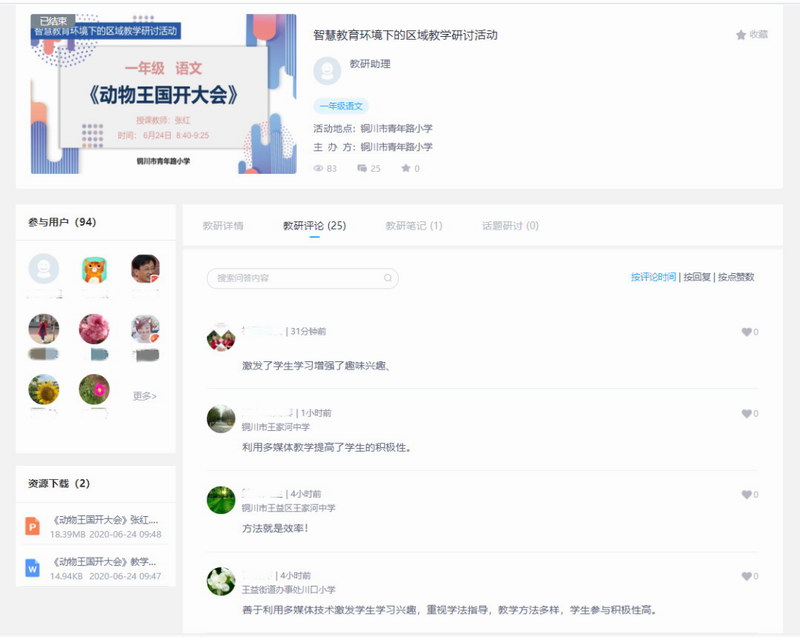Sort comments by 按点赞数
Image resolution: width=800 pixels, height=637 pixels.
coord(736,277)
